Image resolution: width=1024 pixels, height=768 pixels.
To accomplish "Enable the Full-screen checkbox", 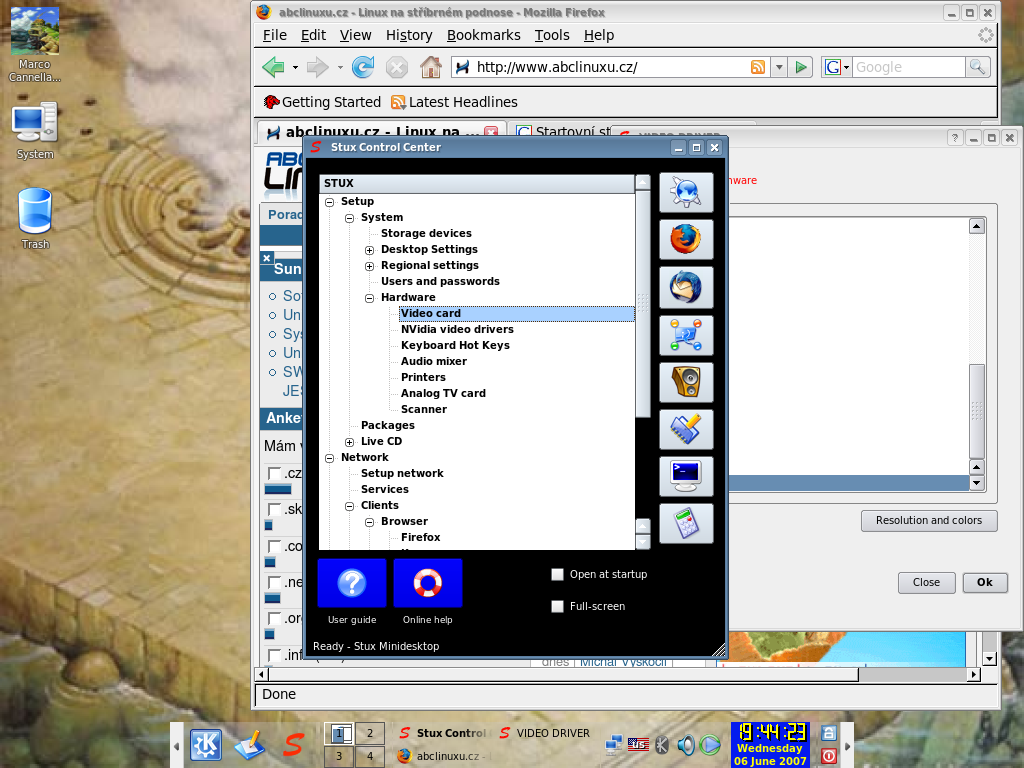I will (x=557, y=606).
